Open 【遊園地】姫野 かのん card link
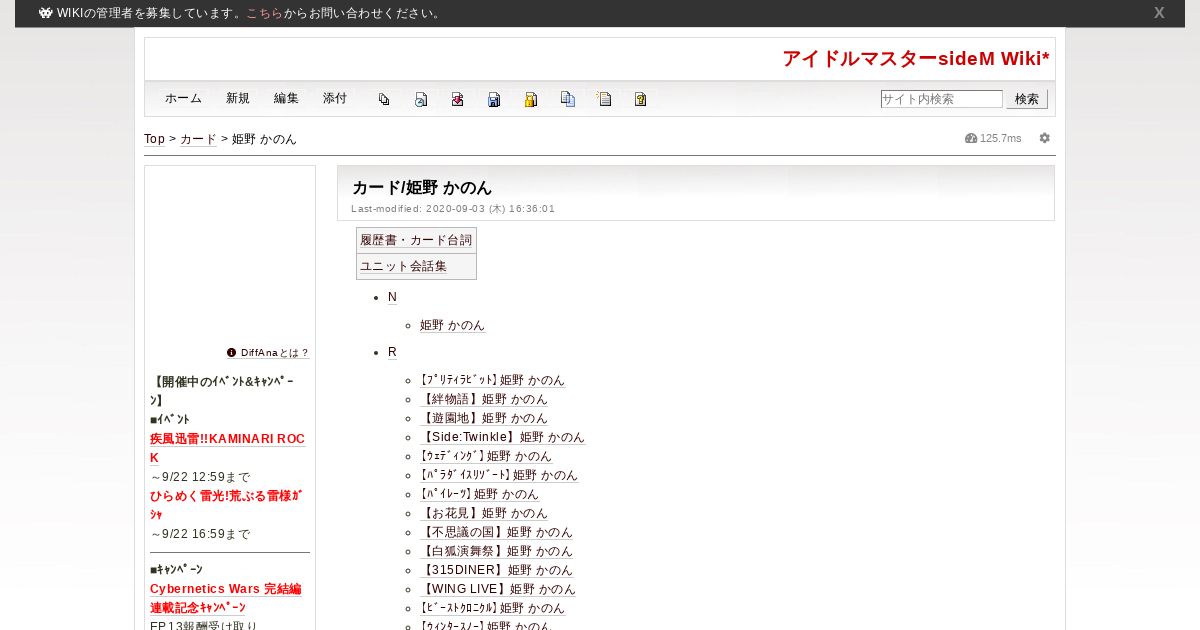 (484, 418)
